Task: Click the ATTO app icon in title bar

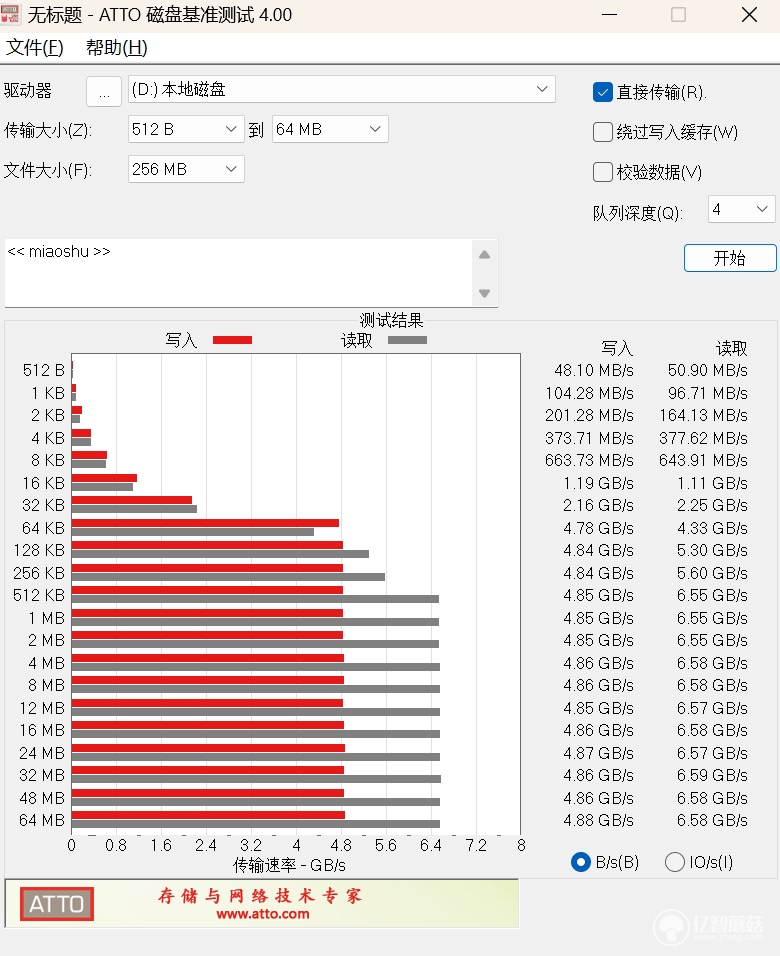Action: (x=10, y=14)
